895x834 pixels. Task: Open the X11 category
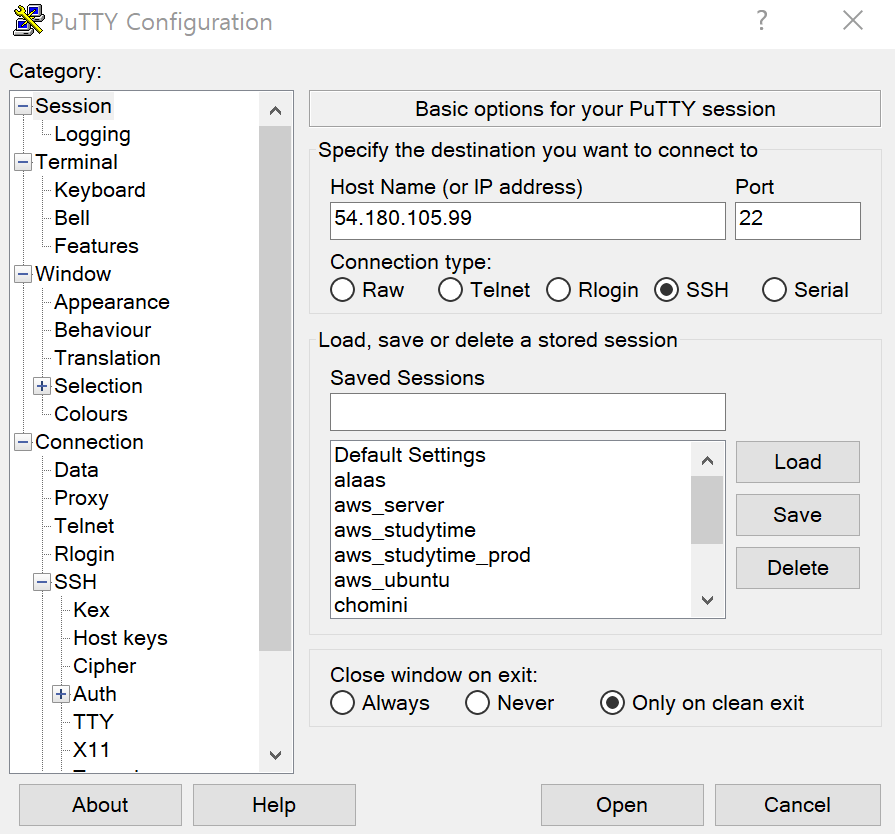coord(91,750)
